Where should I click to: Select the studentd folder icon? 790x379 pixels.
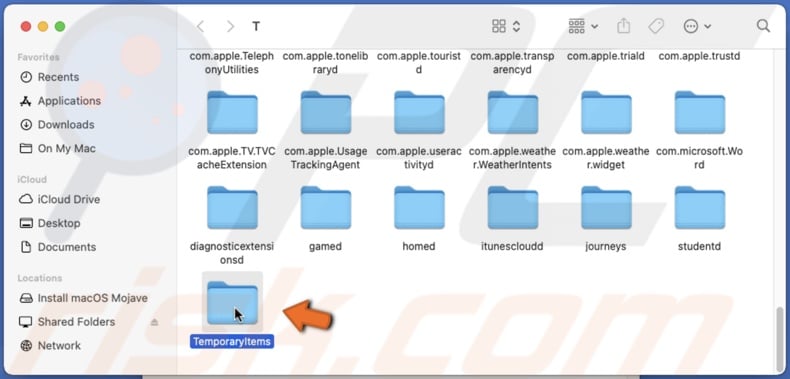(699, 208)
